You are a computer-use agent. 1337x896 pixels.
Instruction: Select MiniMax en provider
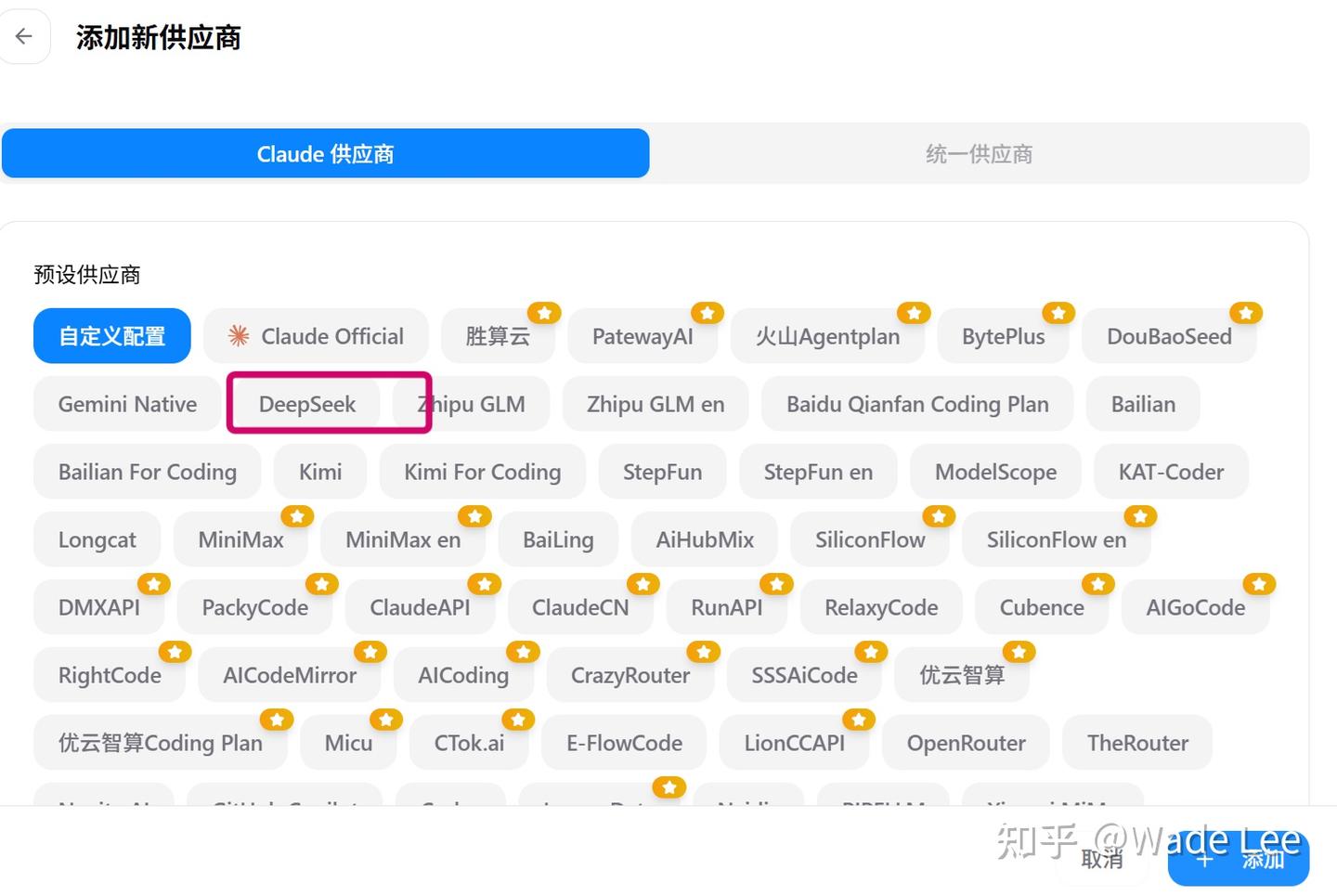point(403,539)
